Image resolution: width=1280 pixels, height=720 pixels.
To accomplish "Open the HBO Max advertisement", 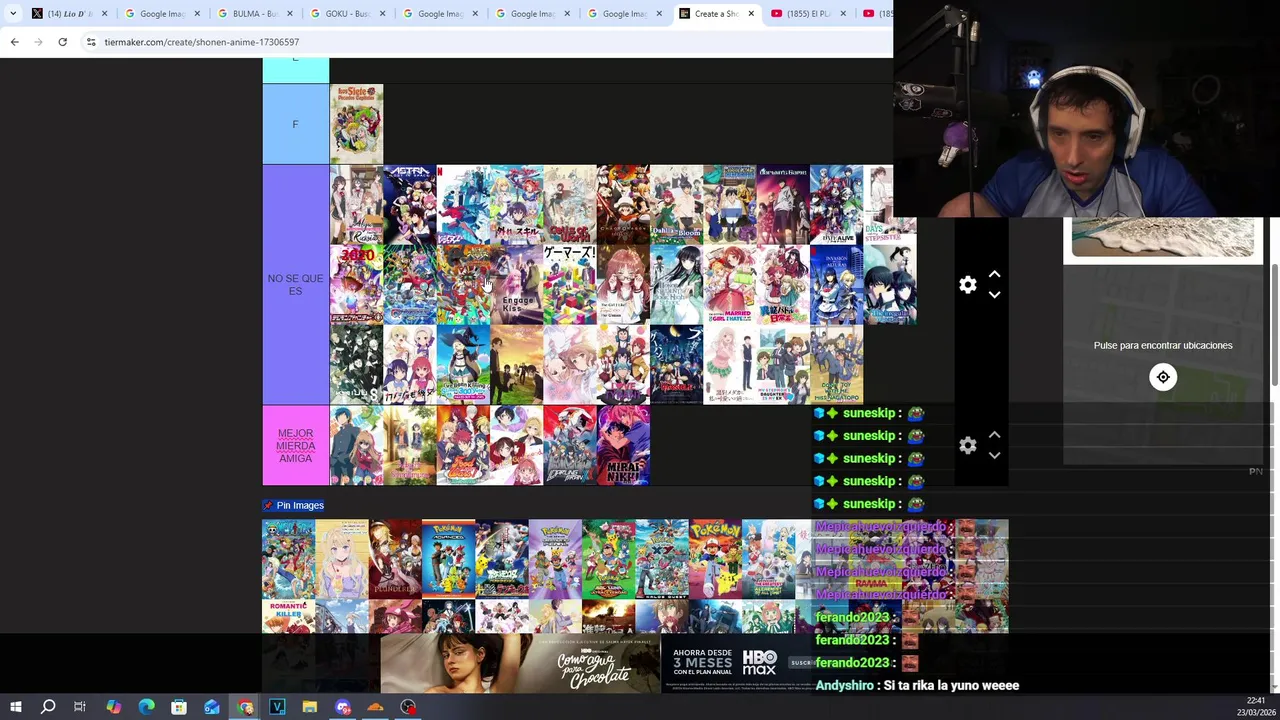I will click(738, 663).
